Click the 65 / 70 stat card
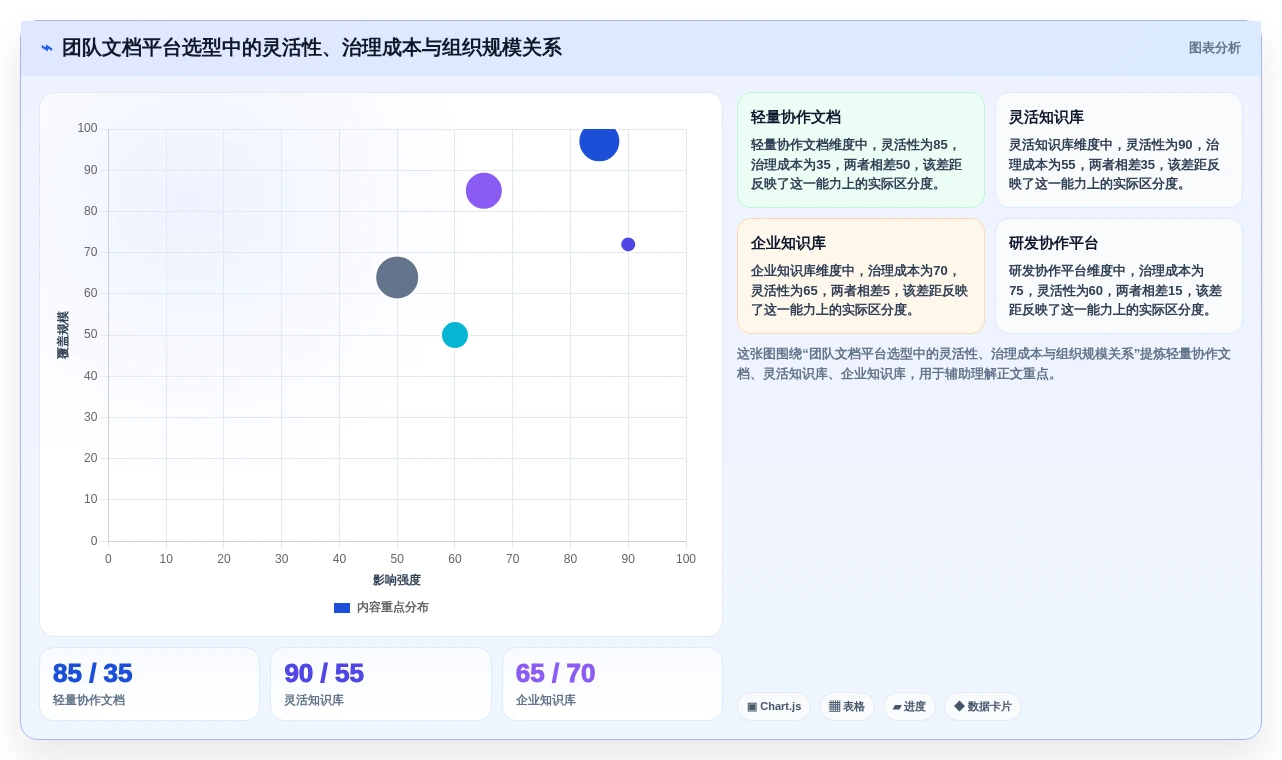Screen dimensions: 1282x760 612,684
